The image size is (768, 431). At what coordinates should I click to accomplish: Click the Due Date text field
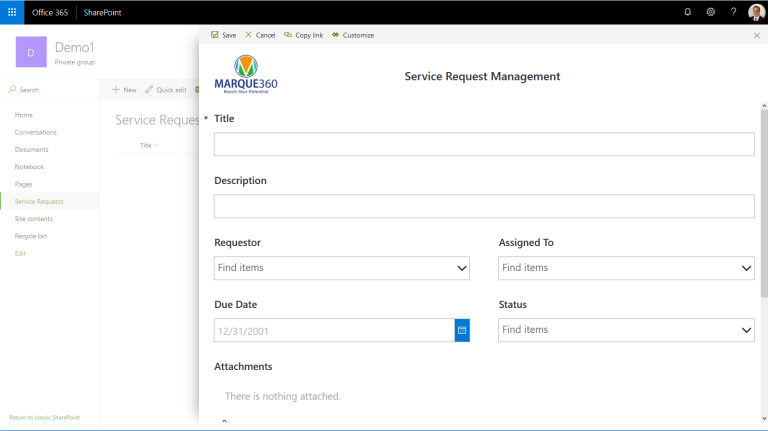point(334,330)
